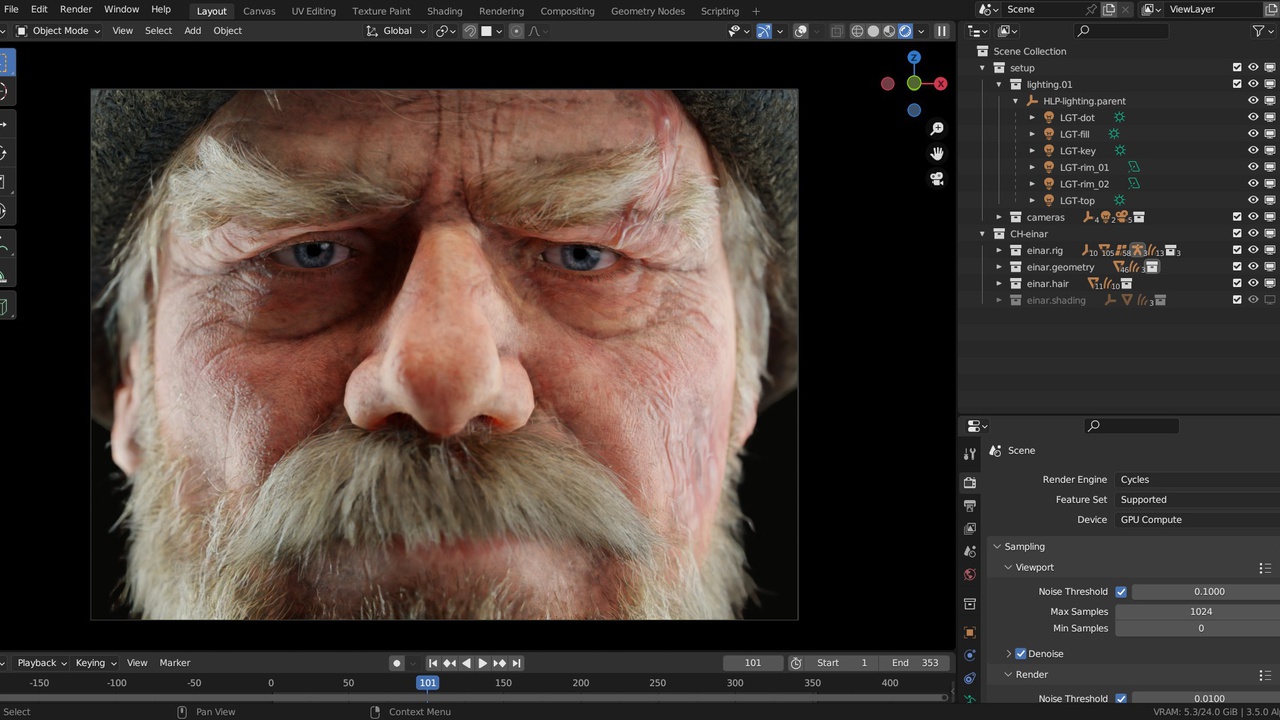
Task: Switch to the Shading workspace tab
Action: [444, 11]
